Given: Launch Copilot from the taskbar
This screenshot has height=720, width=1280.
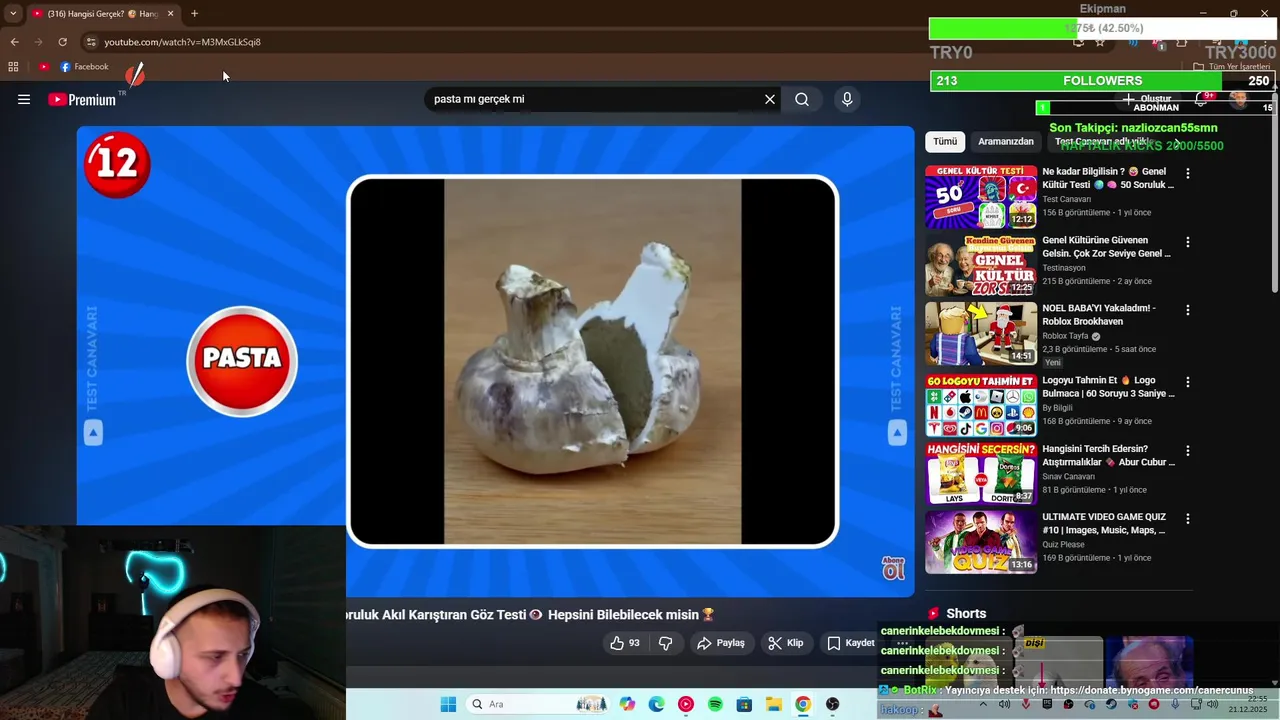Looking at the screenshot, I should coord(627,704).
